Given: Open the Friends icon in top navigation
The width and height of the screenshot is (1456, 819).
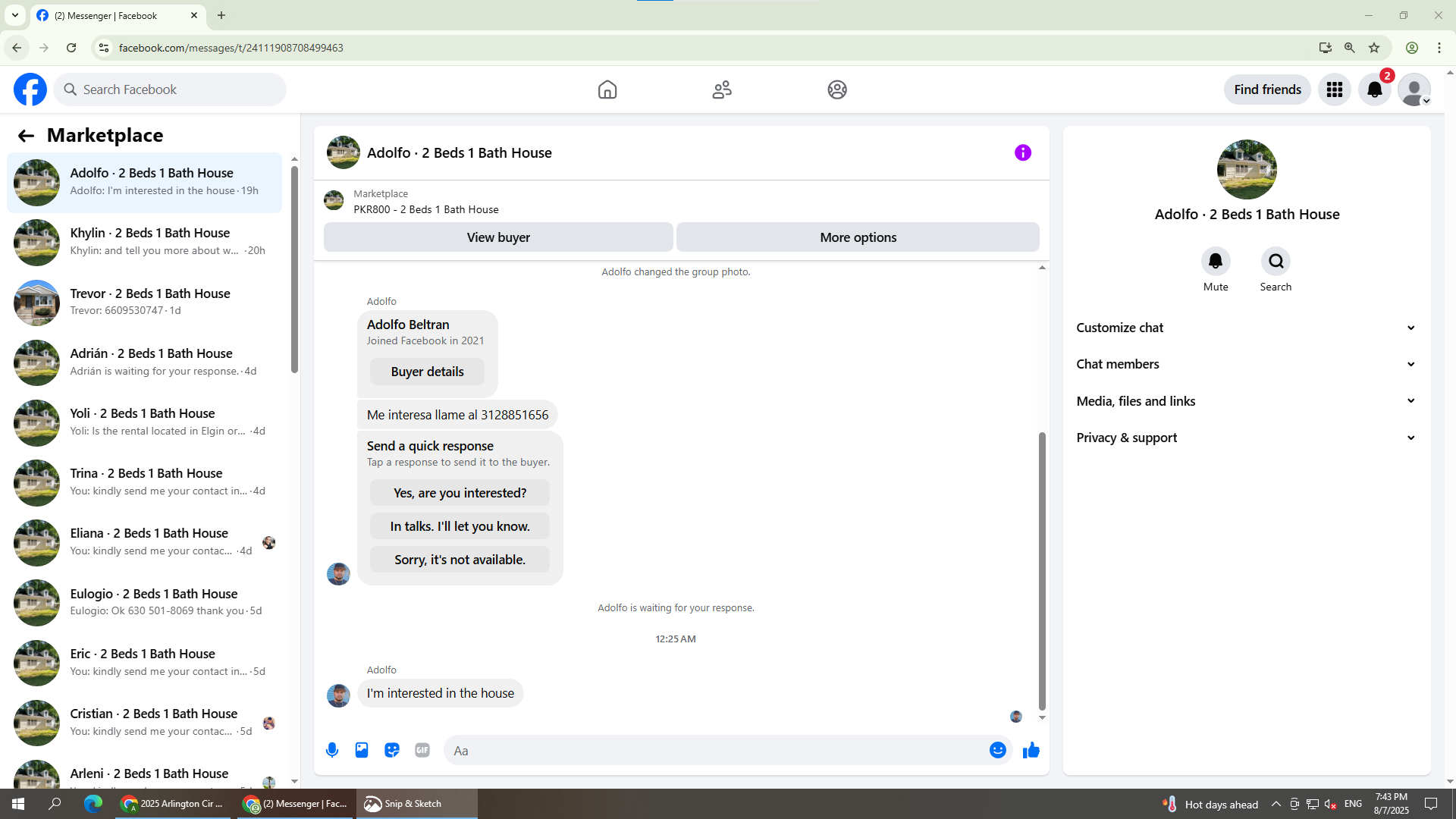Looking at the screenshot, I should (722, 89).
